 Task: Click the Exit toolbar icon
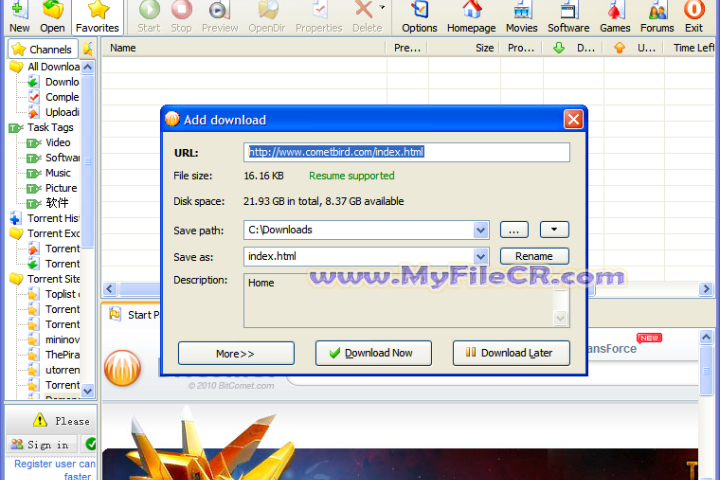pyautogui.click(x=694, y=17)
